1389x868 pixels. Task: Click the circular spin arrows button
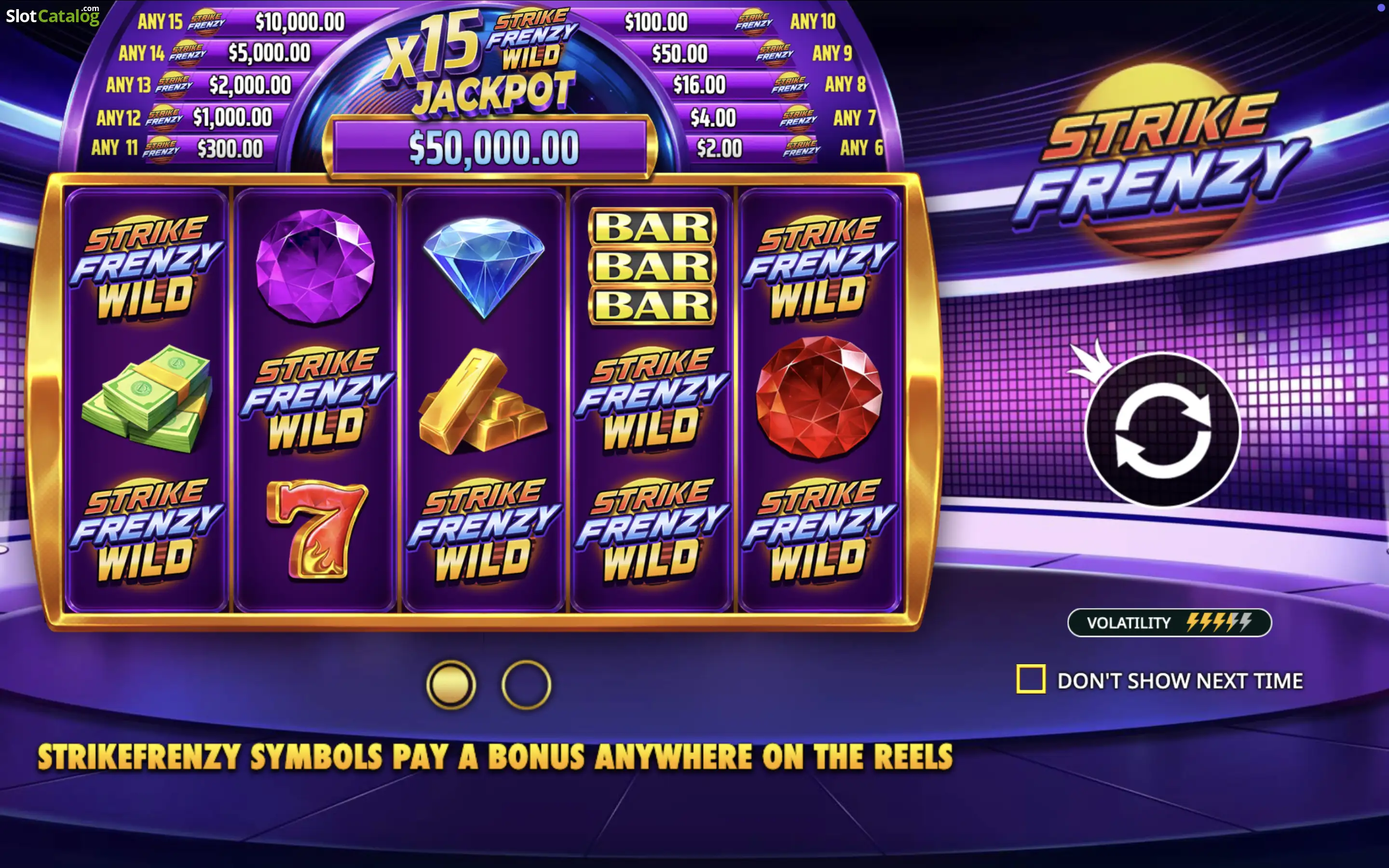[1163, 429]
